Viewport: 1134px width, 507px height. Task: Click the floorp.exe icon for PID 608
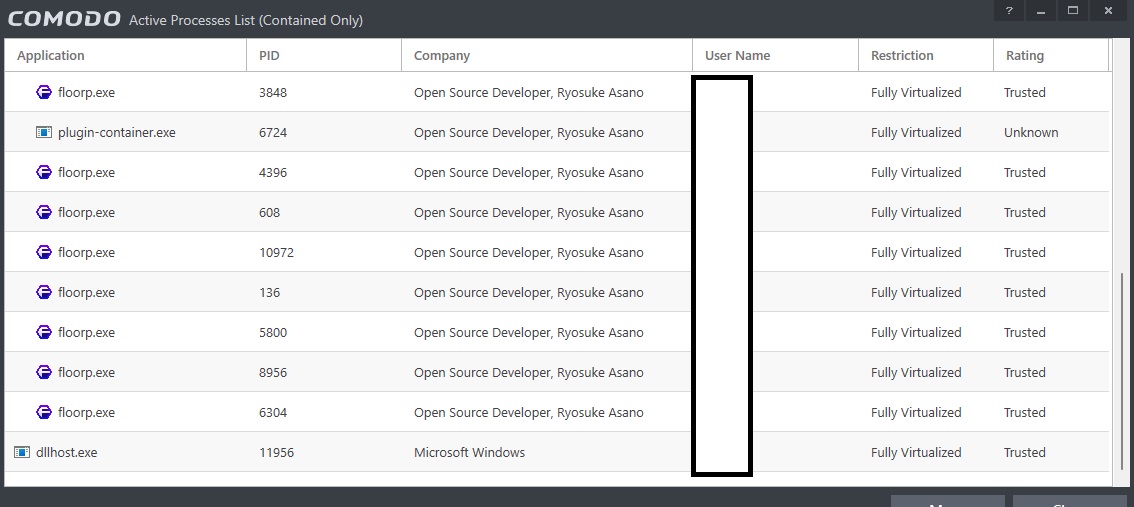tap(44, 212)
